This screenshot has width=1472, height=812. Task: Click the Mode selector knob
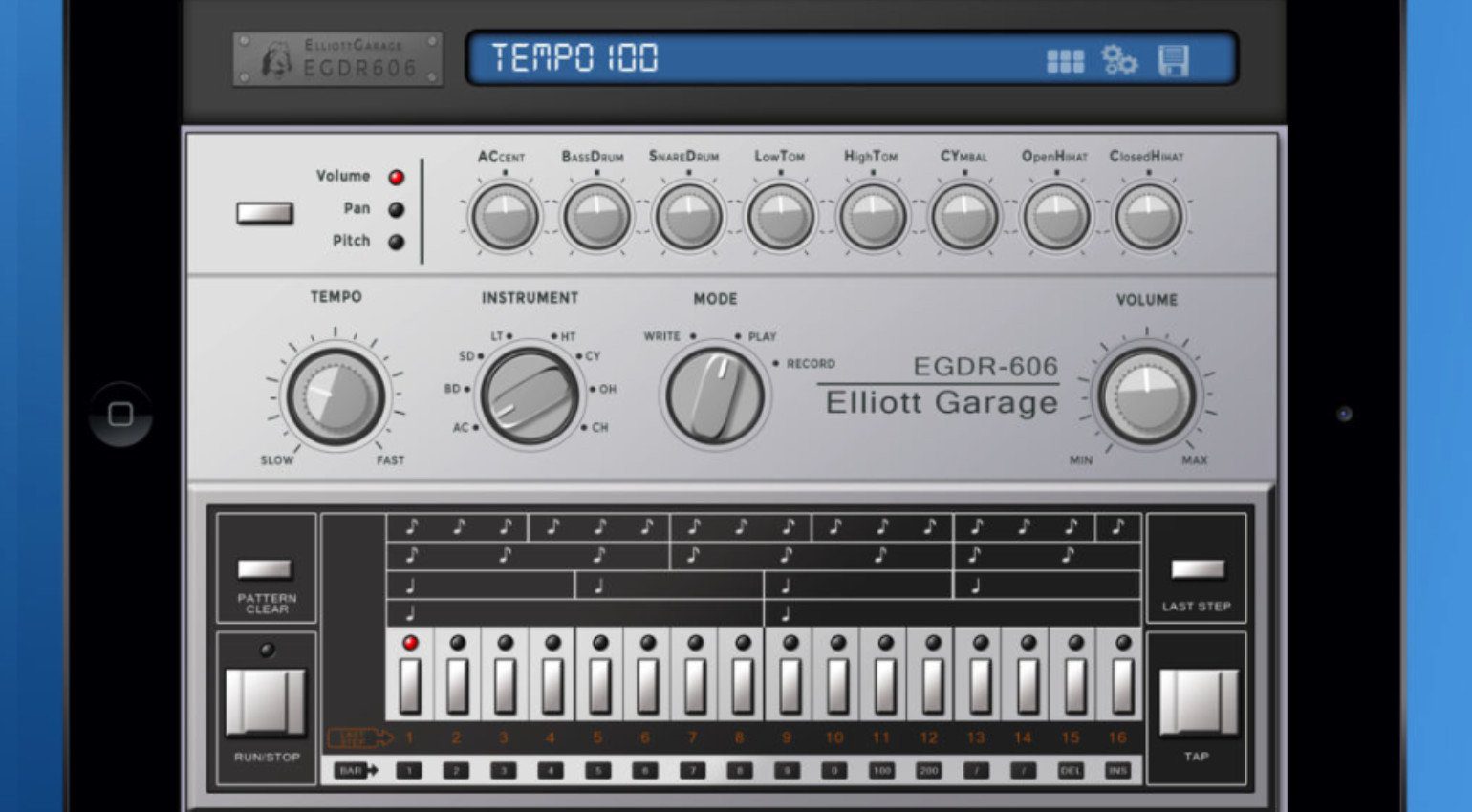tap(714, 395)
